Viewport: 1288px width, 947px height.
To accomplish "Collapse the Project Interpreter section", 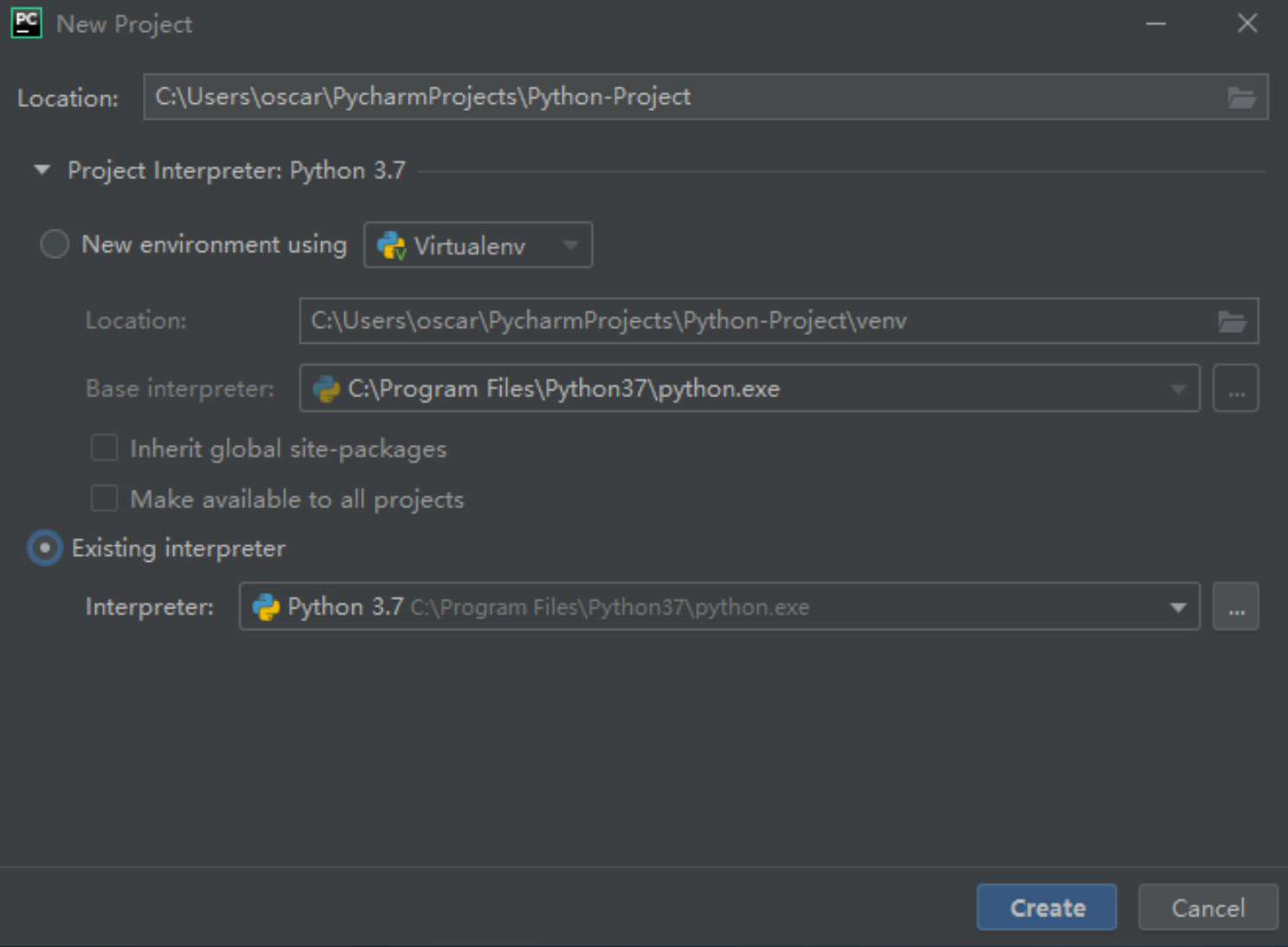I will click(x=41, y=171).
